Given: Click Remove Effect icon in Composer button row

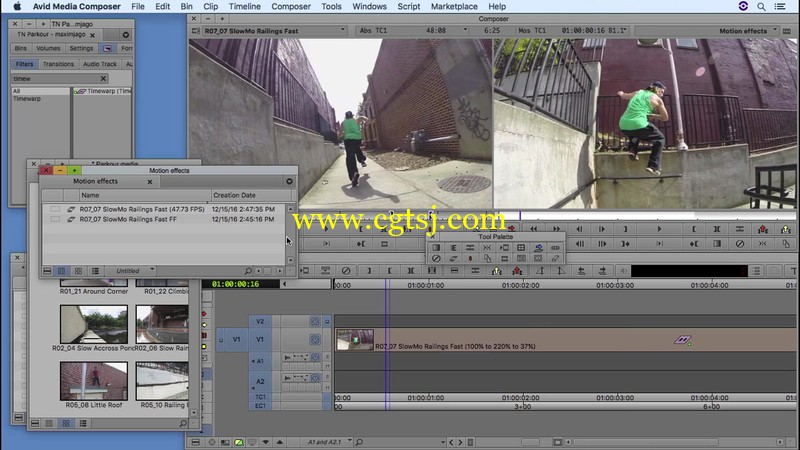Looking at the screenshot, I should [x=740, y=244].
